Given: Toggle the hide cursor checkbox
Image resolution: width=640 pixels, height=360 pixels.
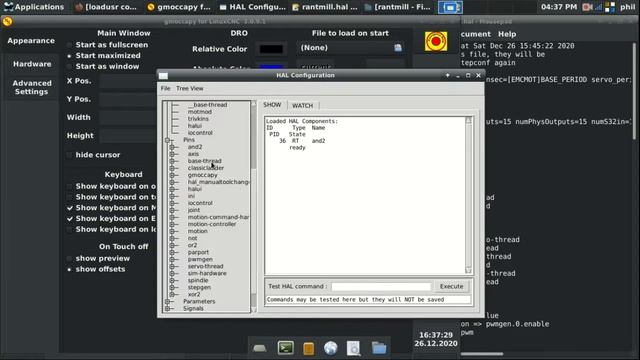Looking at the screenshot, I should click(69, 155).
